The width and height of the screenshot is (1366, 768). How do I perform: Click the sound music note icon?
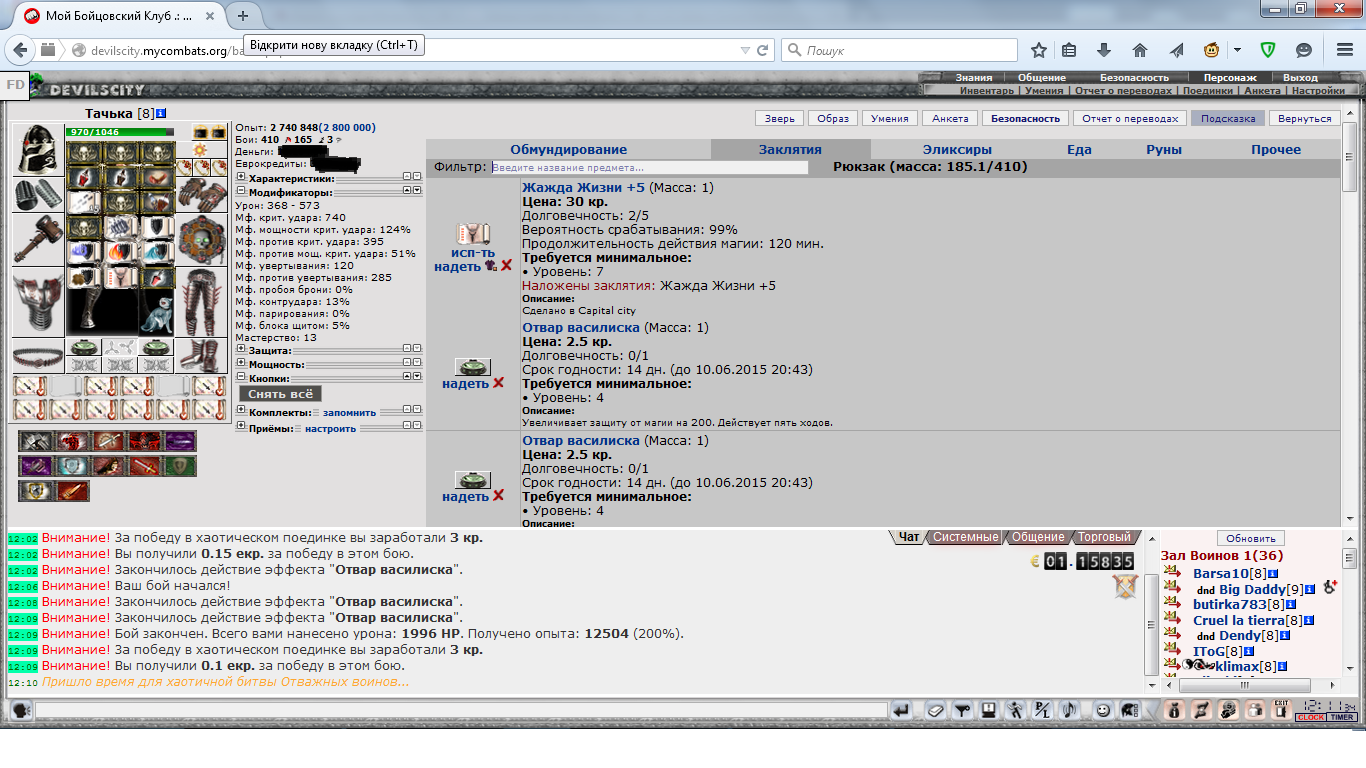1068,710
